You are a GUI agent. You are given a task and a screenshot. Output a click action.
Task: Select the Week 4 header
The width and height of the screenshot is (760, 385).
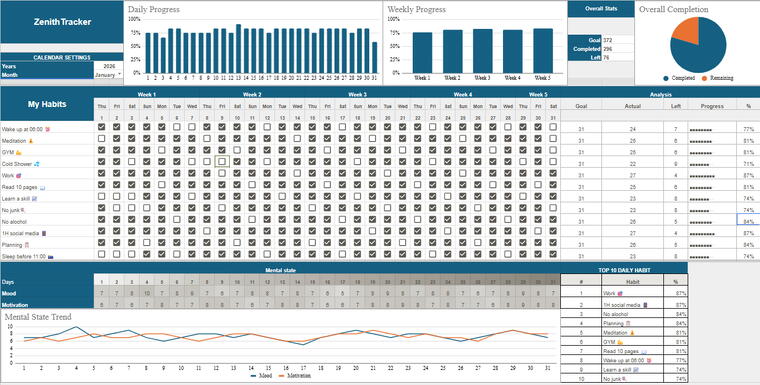pos(462,95)
